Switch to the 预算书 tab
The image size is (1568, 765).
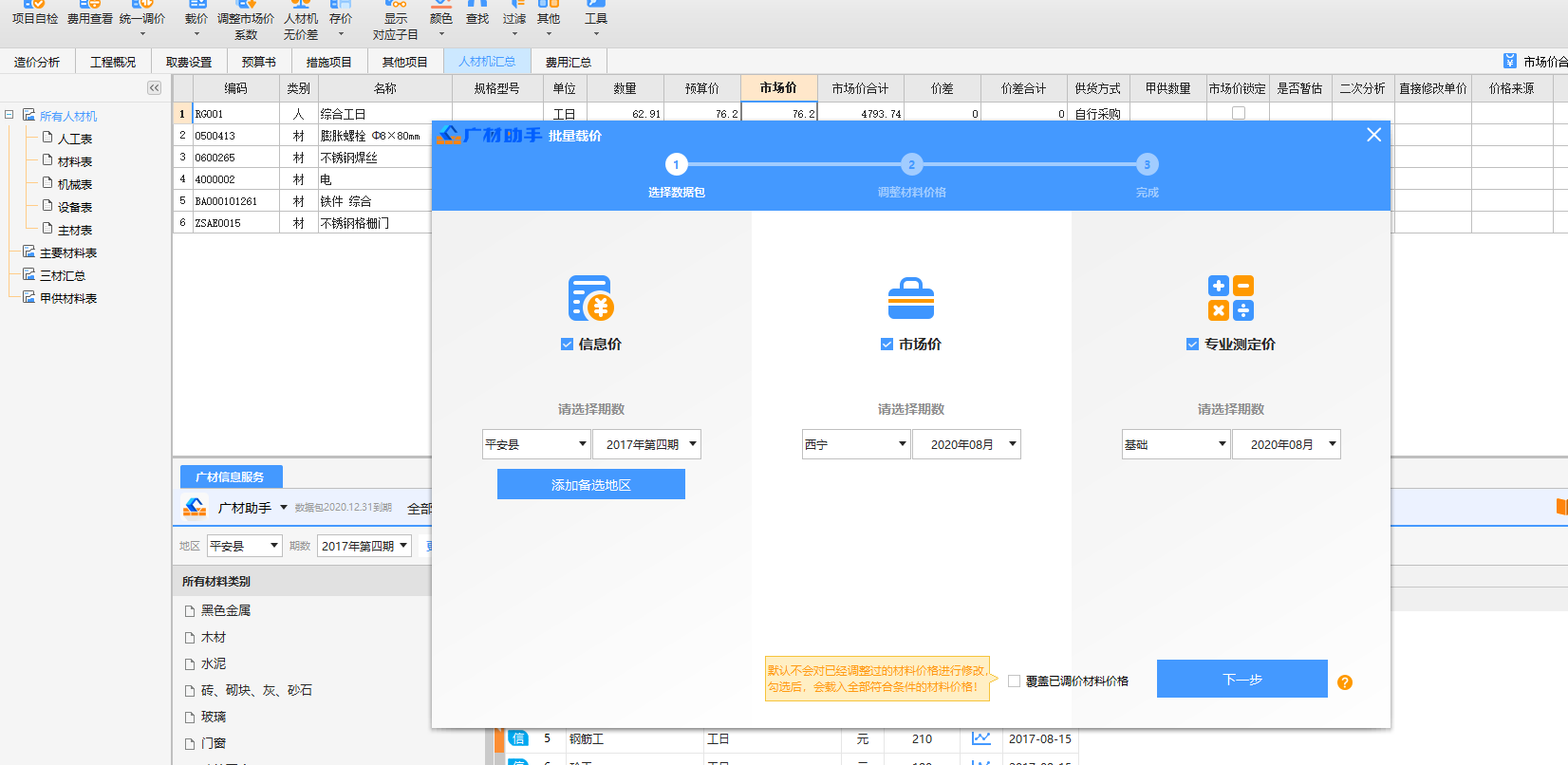pyautogui.click(x=259, y=62)
